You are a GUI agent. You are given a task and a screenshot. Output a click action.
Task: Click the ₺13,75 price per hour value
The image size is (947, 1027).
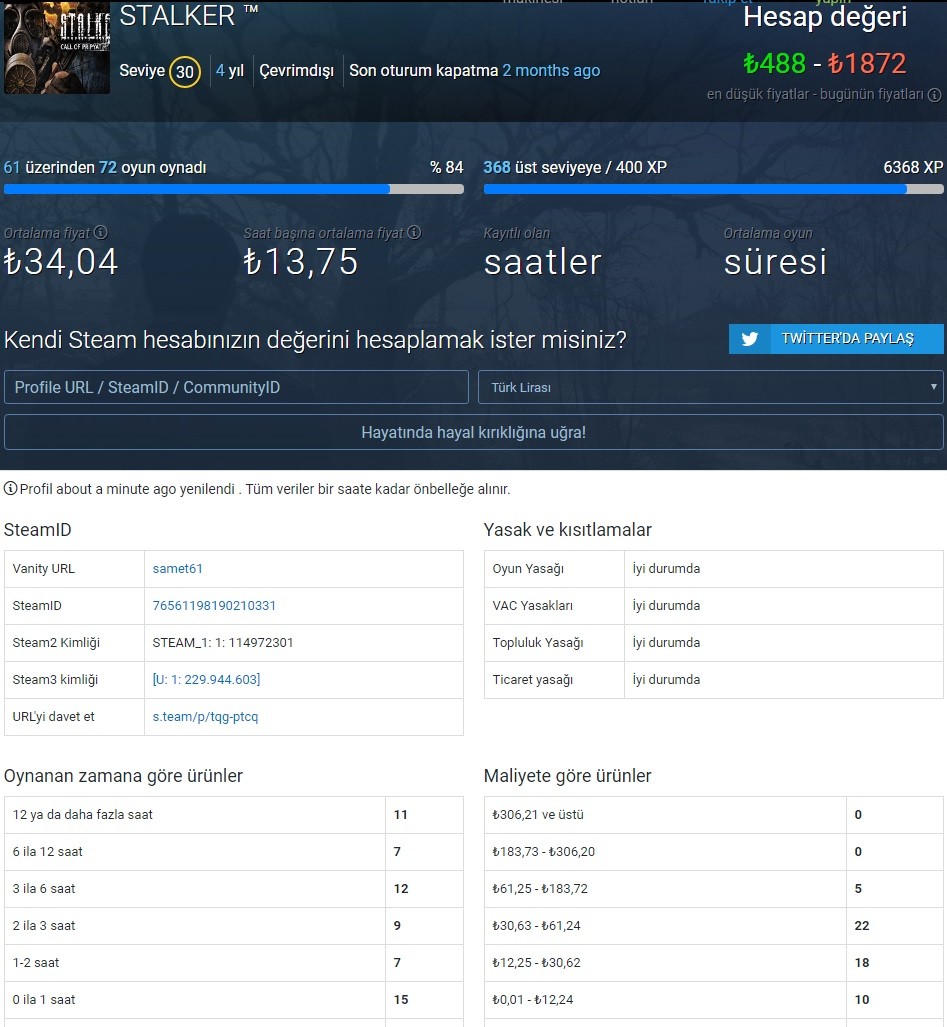tap(301, 262)
